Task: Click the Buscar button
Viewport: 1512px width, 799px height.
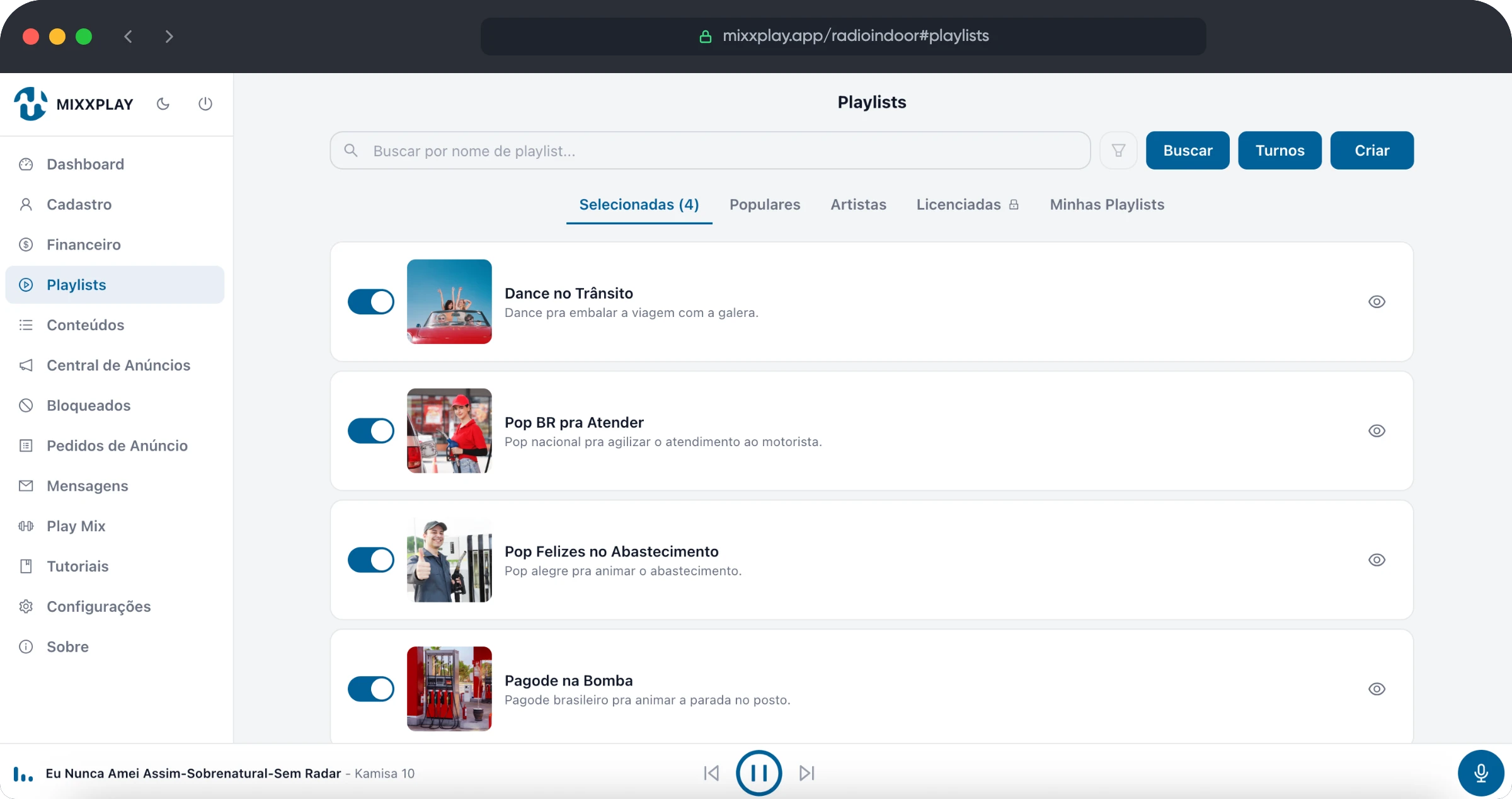Action: click(1188, 151)
